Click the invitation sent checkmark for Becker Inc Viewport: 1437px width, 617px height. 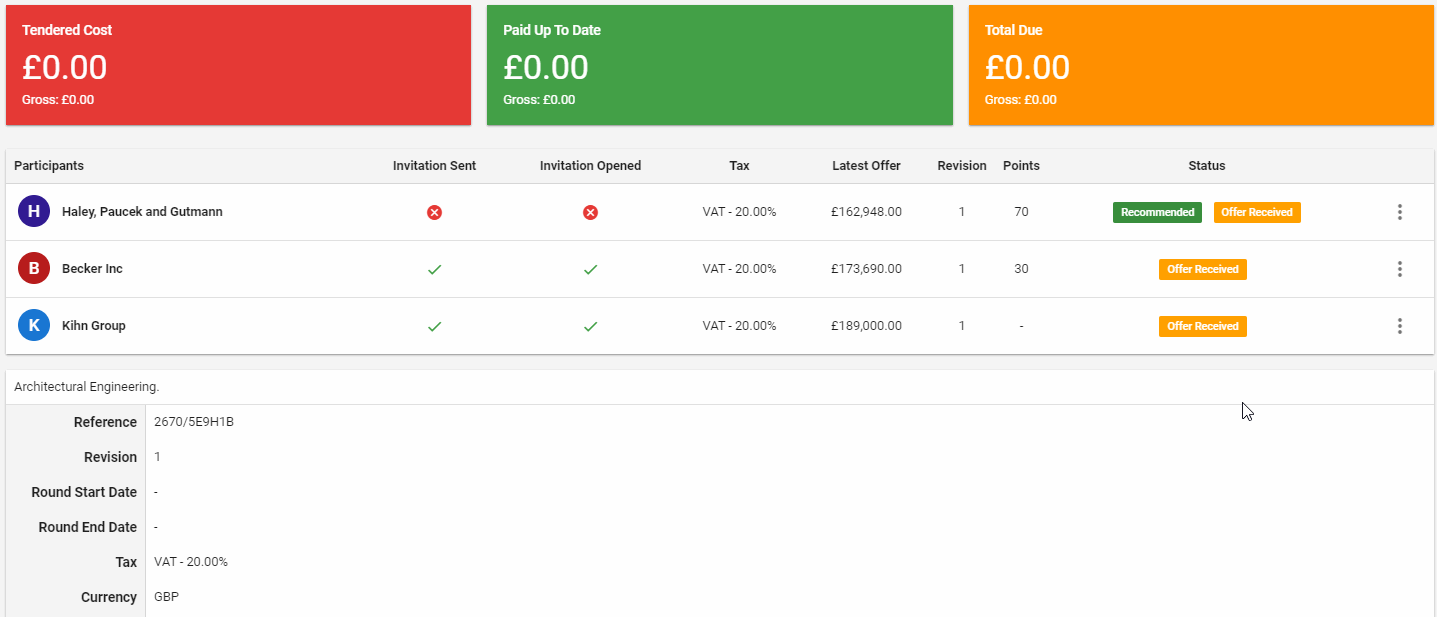(x=434, y=269)
